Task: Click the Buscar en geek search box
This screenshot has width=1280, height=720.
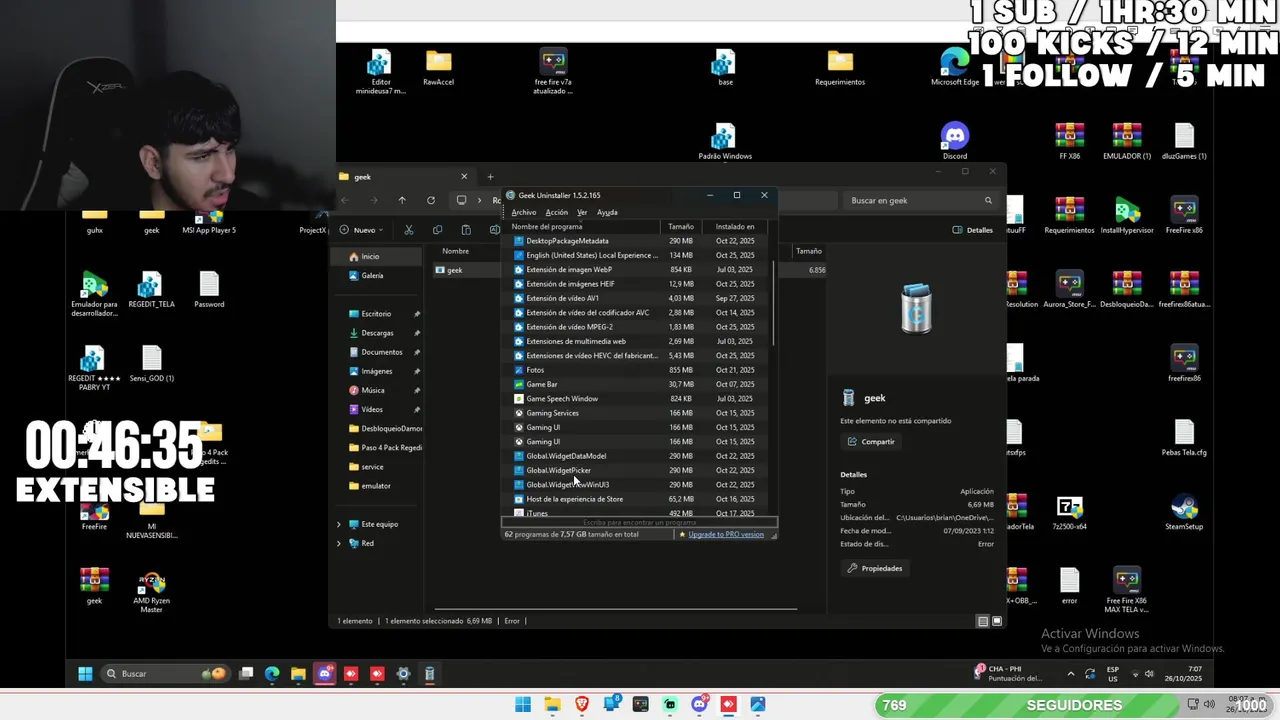Action: [921, 200]
